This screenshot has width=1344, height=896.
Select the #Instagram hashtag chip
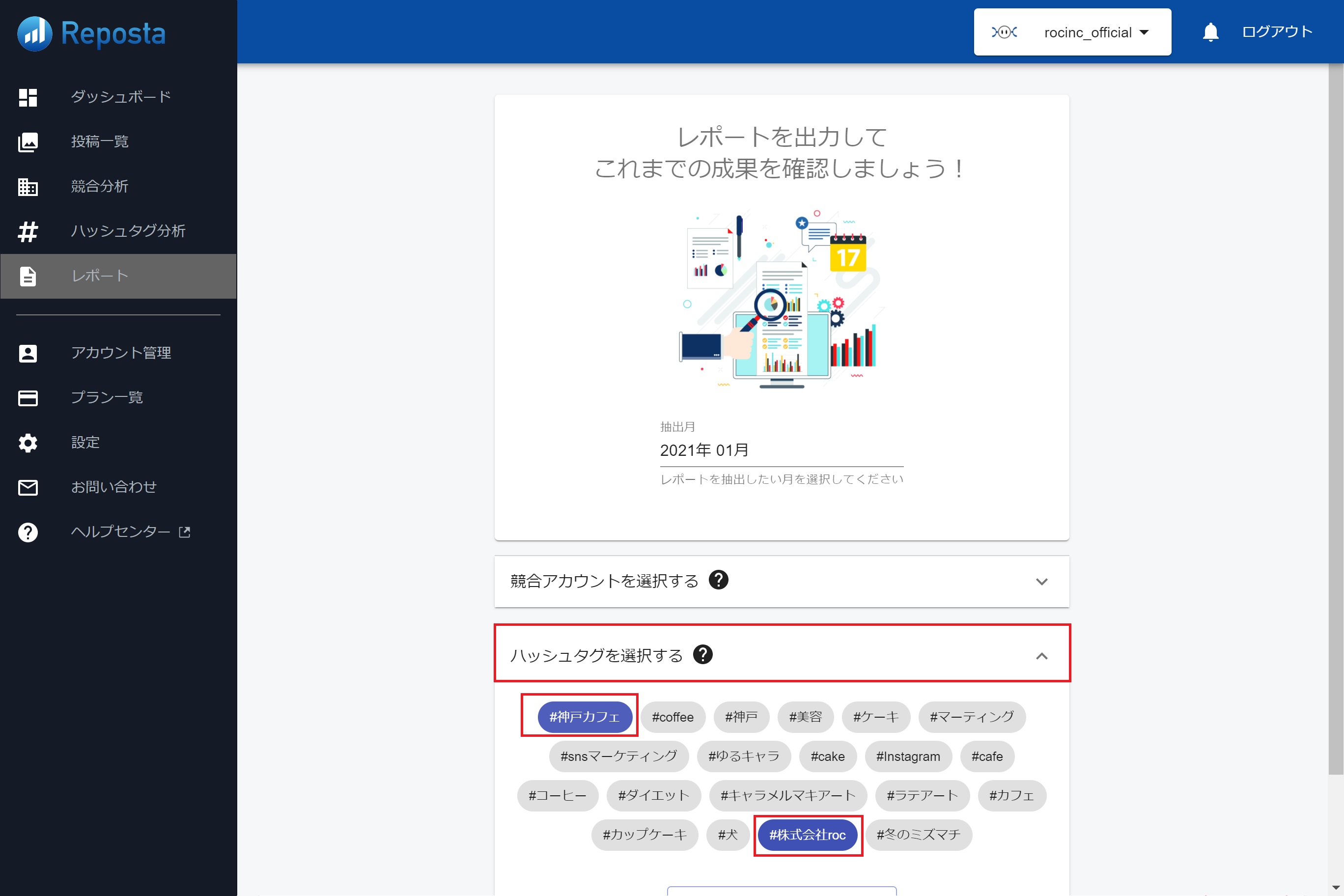coord(908,756)
